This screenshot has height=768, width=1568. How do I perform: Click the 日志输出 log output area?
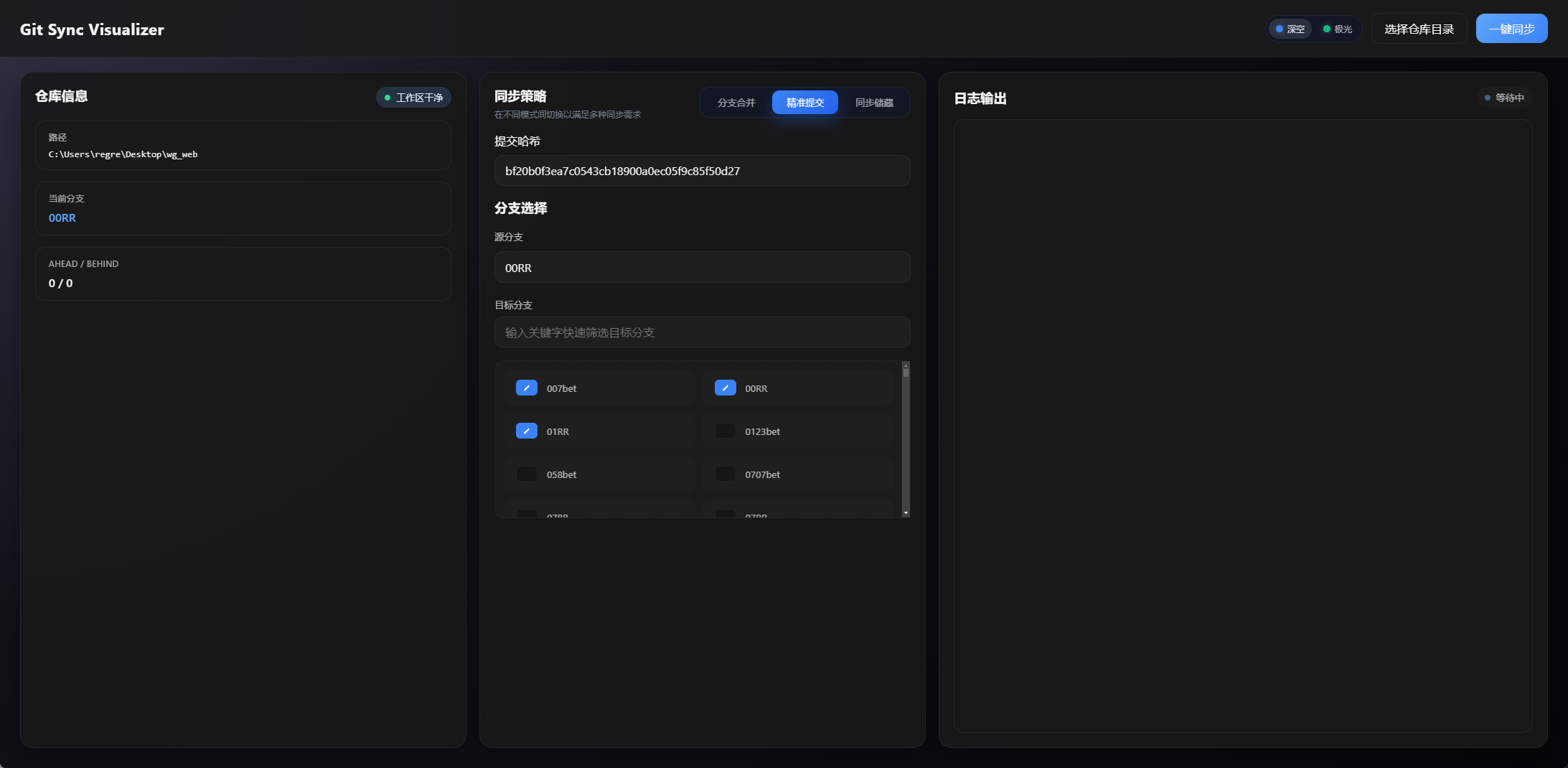click(x=1243, y=426)
